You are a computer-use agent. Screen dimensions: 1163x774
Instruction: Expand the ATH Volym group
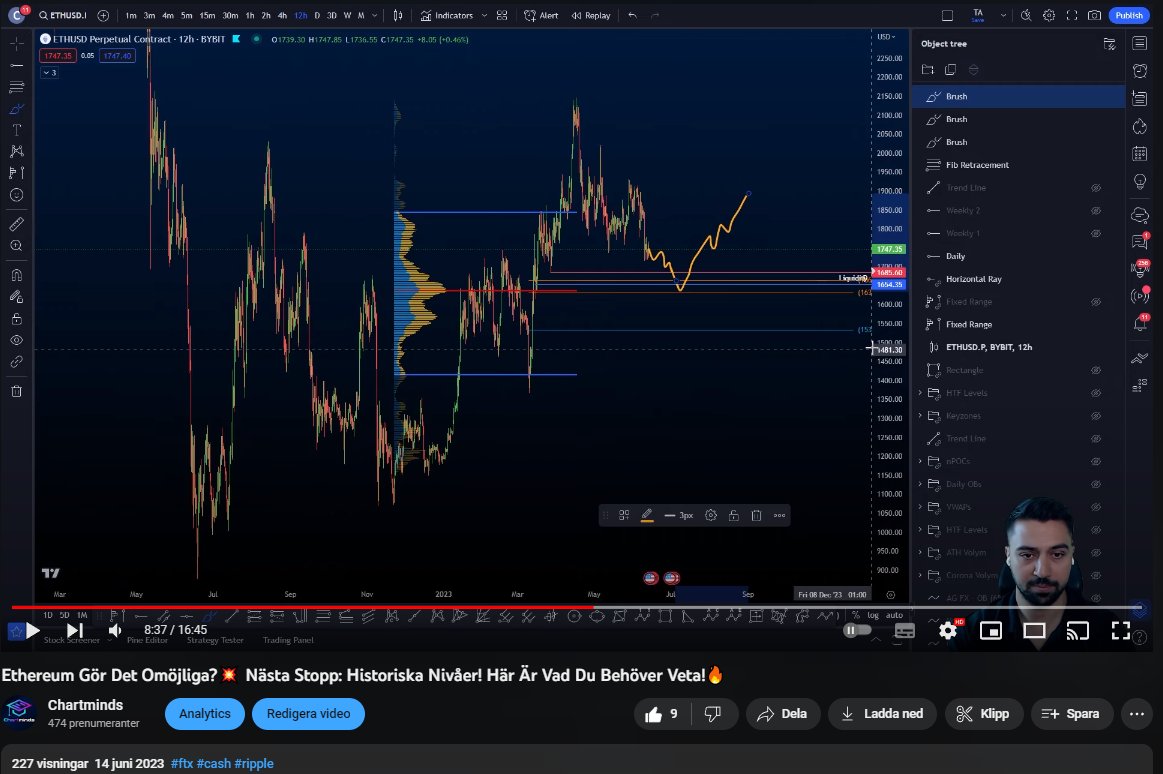[920, 552]
